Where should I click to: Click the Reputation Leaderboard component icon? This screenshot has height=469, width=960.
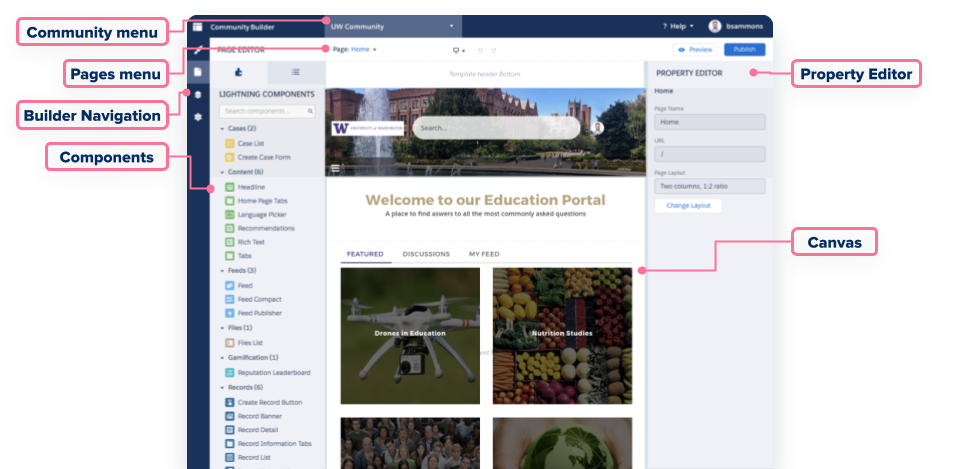(x=230, y=372)
